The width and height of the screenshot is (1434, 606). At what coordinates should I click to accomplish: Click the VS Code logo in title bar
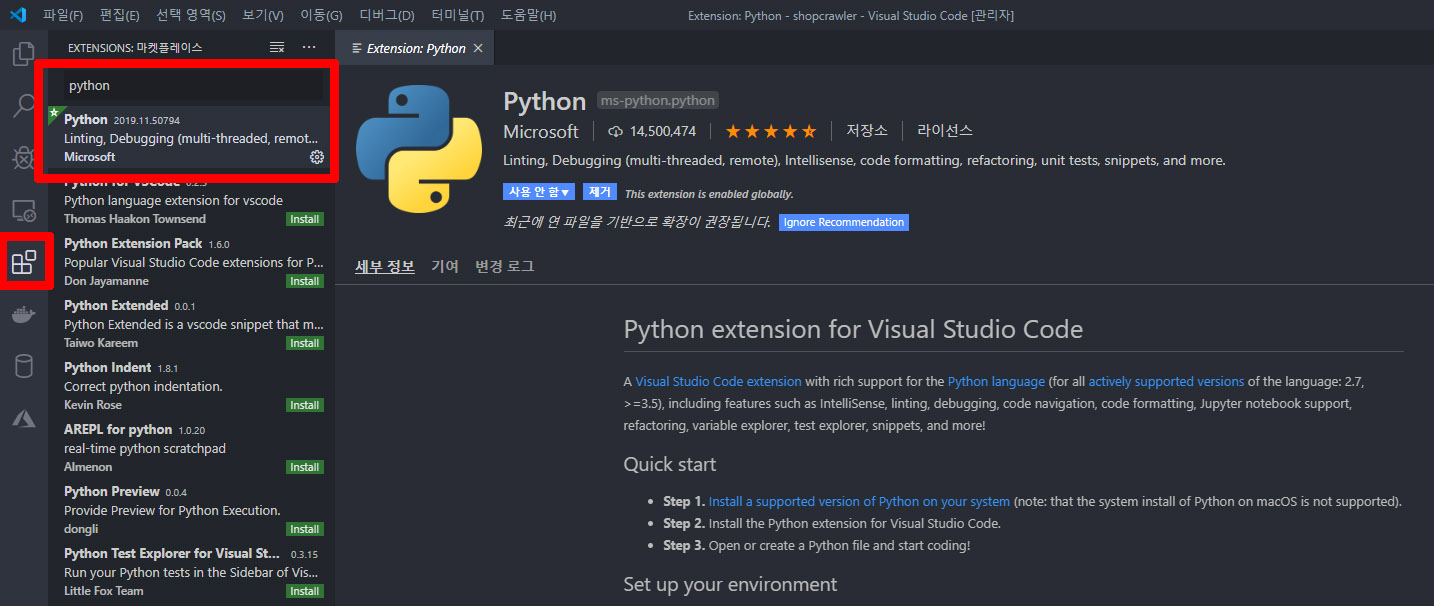click(18, 15)
